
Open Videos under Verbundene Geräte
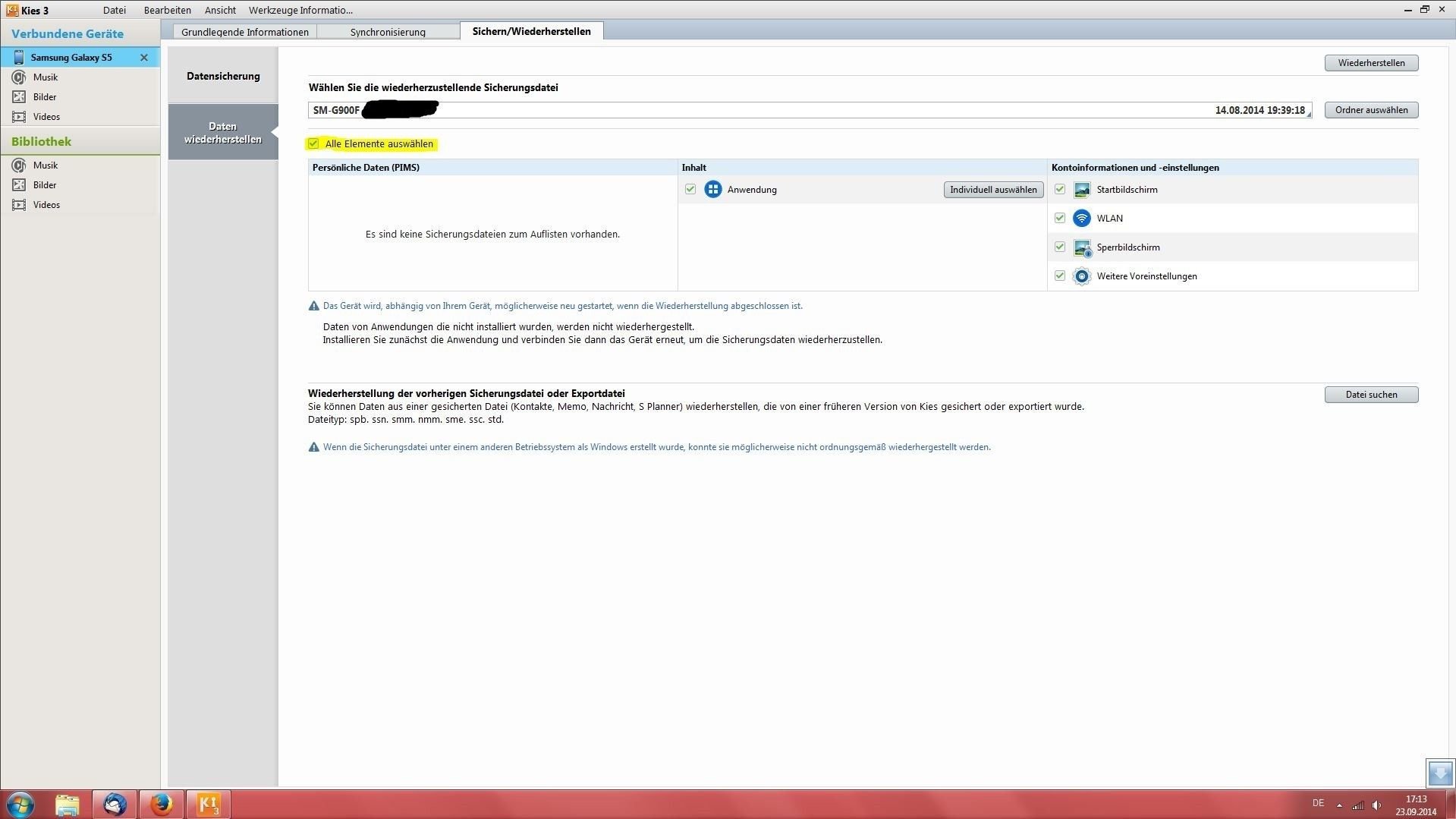click(46, 117)
